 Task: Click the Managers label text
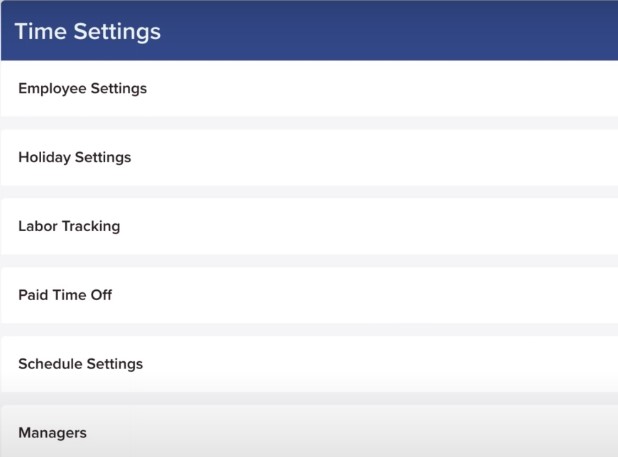coord(52,433)
